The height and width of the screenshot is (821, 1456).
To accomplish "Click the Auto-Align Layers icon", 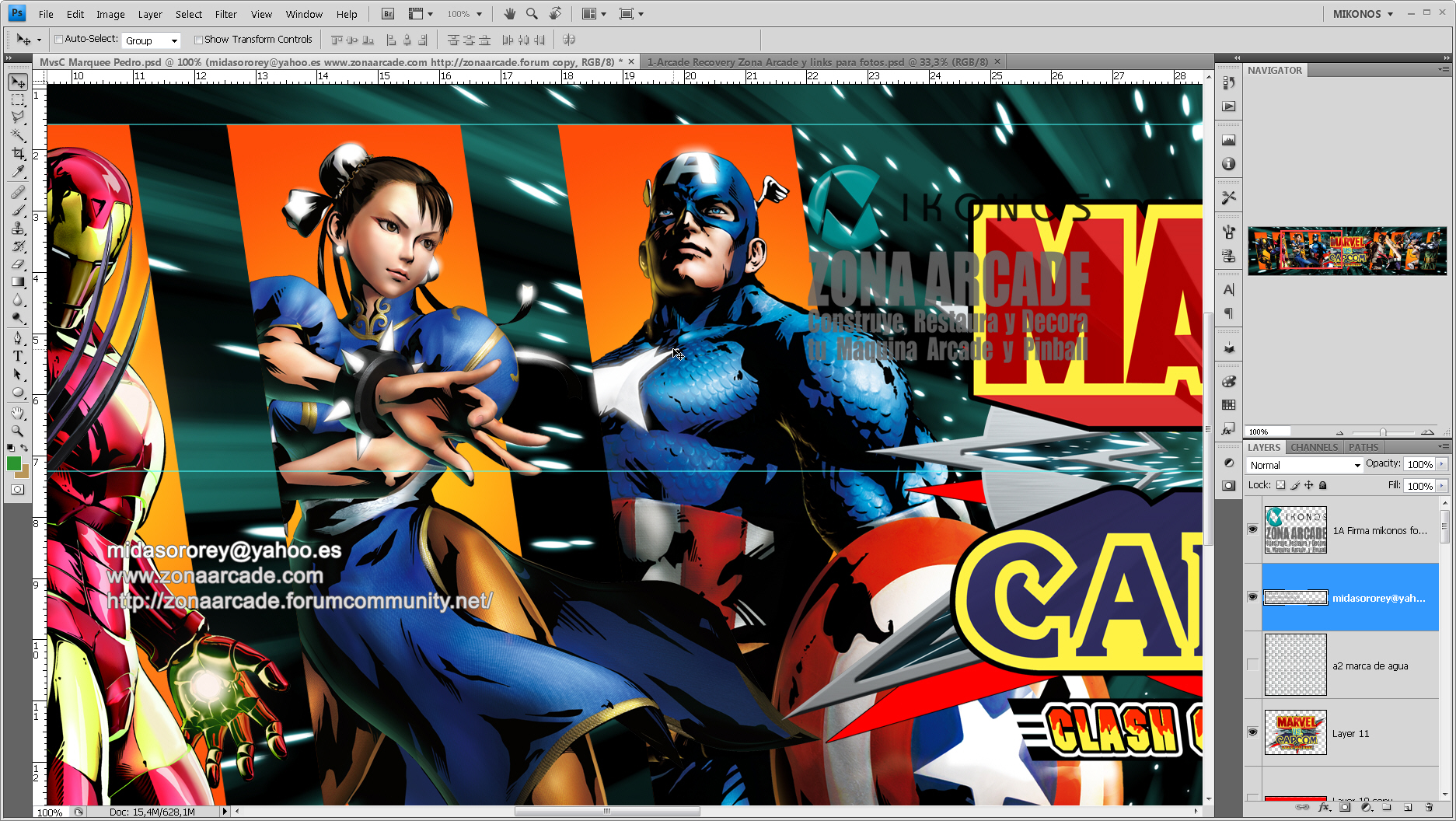I will tap(569, 40).
